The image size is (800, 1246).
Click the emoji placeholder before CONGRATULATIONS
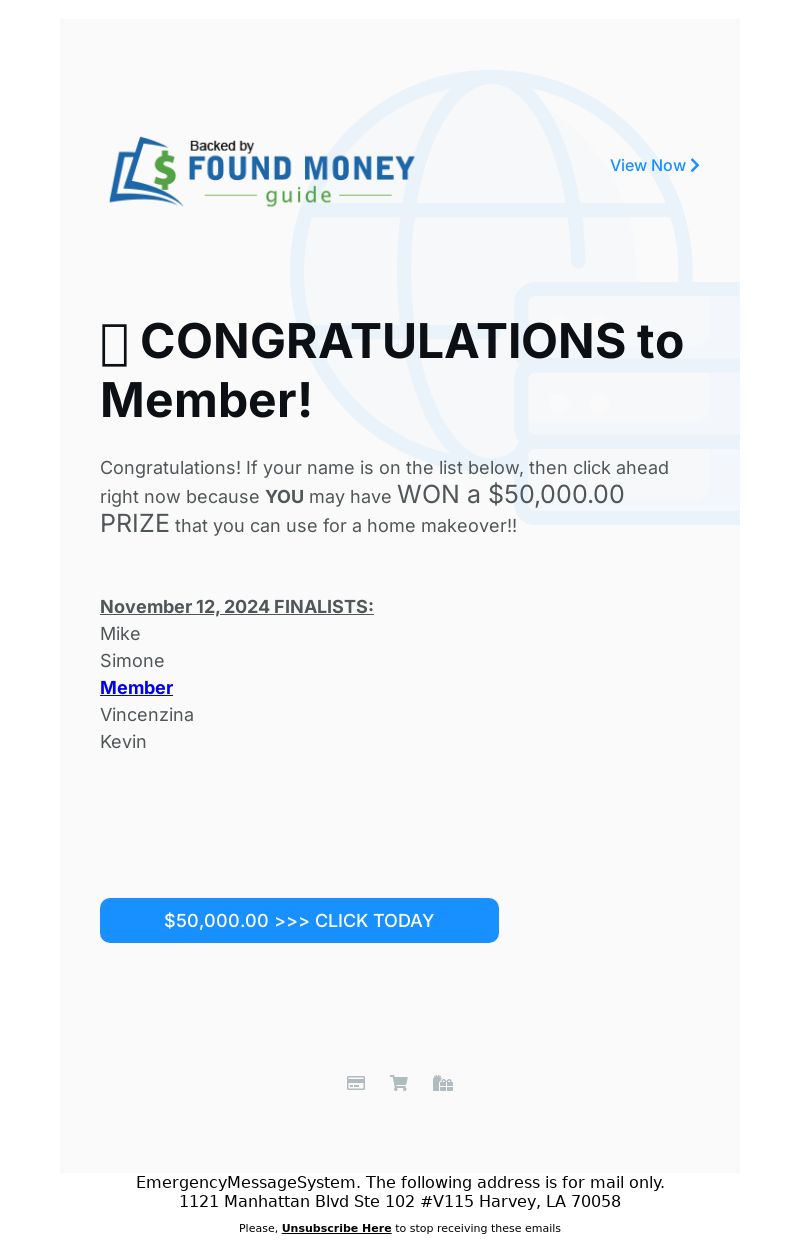click(x=114, y=343)
